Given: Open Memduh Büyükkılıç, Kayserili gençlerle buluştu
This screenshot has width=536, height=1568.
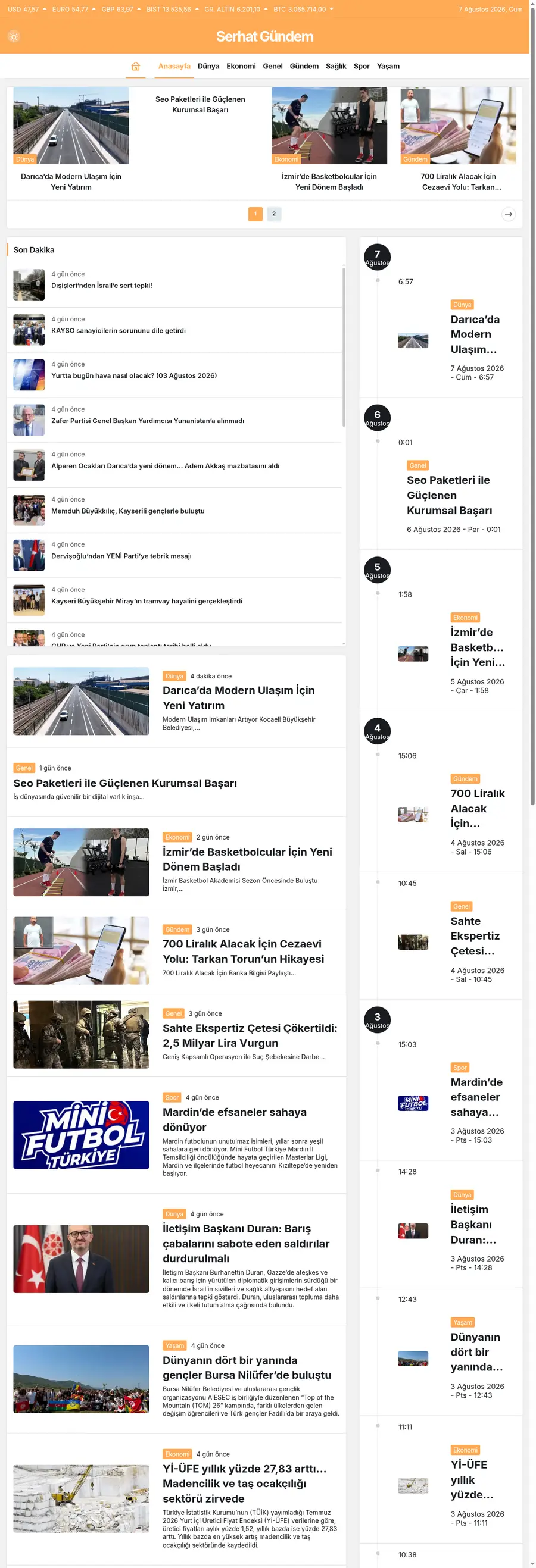Looking at the screenshot, I should click(128, 511).
